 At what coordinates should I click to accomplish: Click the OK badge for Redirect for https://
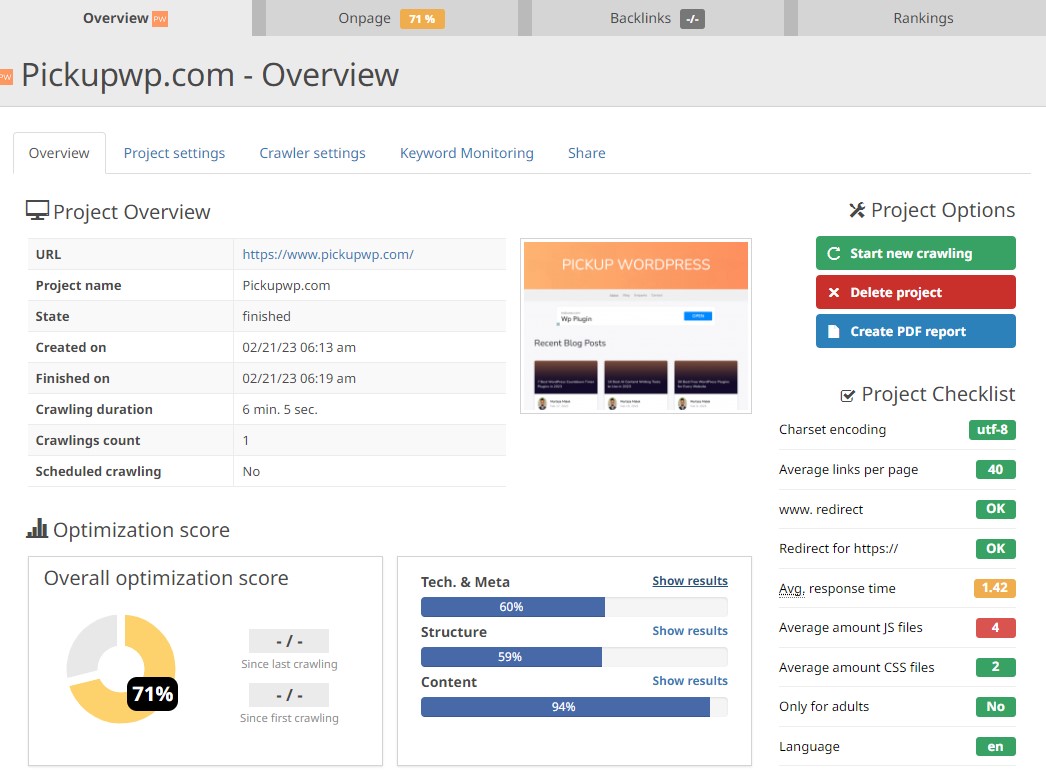click(995, 548)
